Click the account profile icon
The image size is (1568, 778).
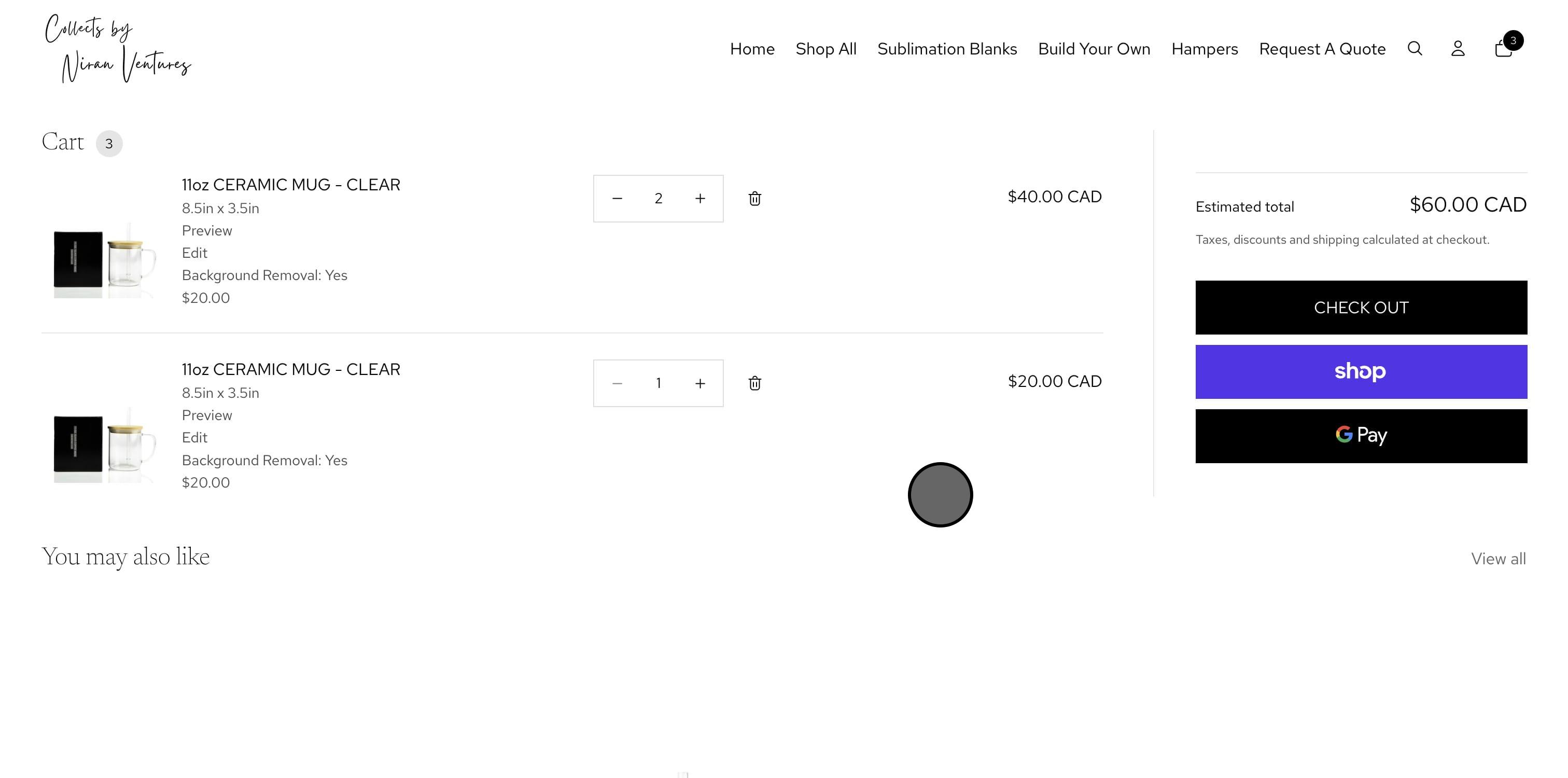(x=1458, y=49)
